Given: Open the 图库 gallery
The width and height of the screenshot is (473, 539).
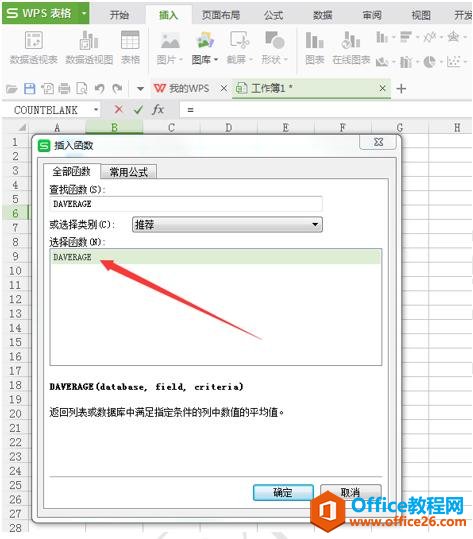Looking at the screenshot, I should pos(205,48).
